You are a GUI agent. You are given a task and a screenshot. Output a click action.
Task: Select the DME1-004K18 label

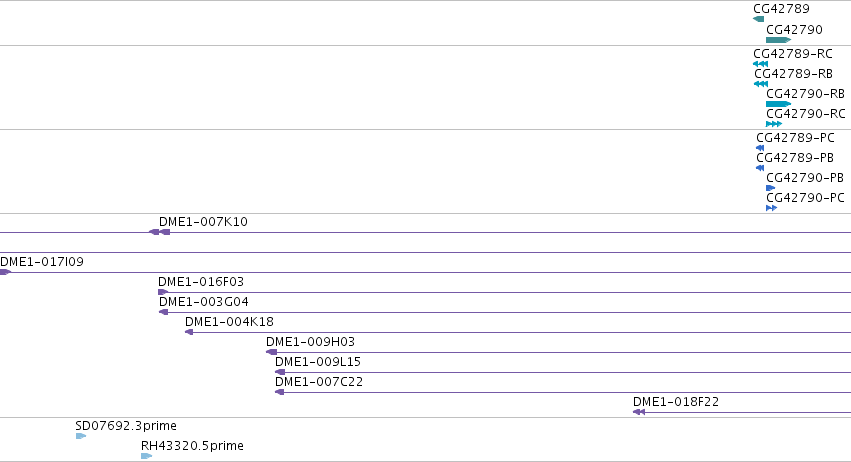click(x=229, y=322)
